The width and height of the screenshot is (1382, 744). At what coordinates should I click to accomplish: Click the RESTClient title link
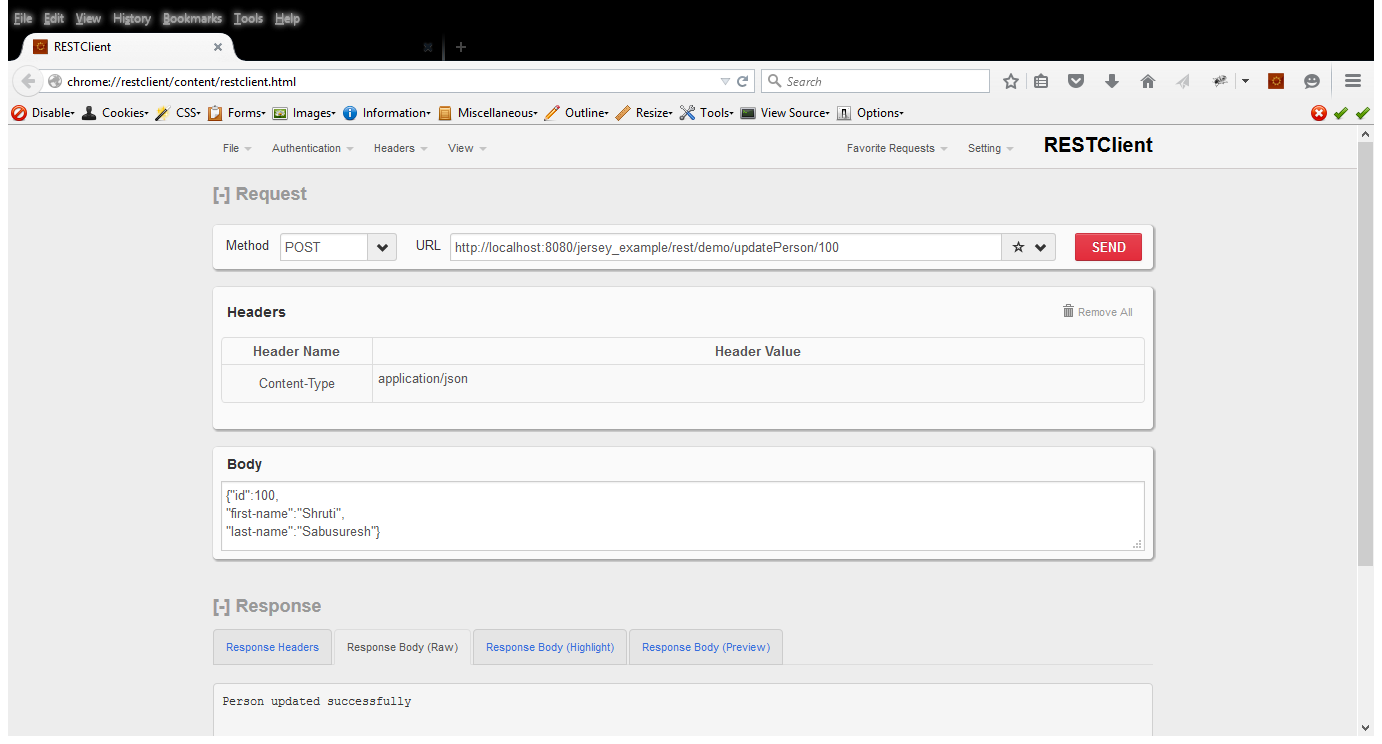(x=1098, y=145)
